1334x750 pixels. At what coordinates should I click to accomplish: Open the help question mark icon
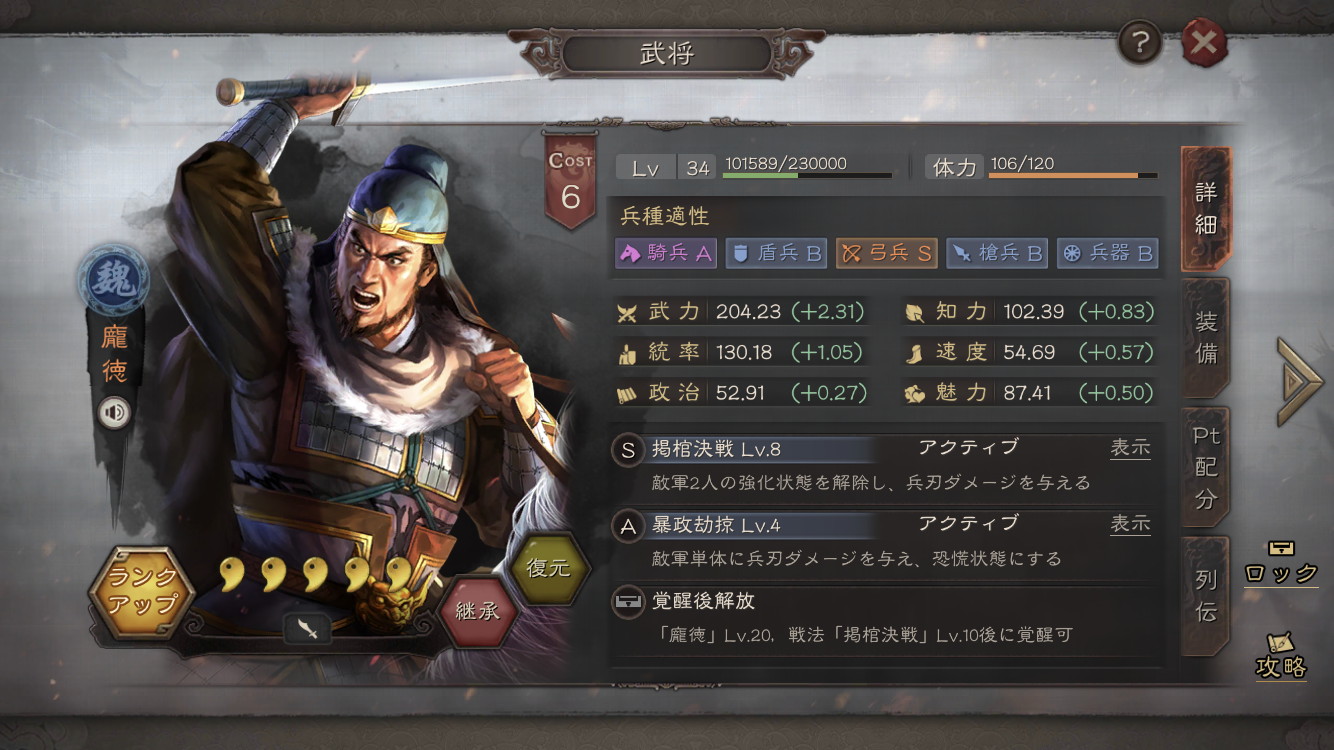point(1140,43)
